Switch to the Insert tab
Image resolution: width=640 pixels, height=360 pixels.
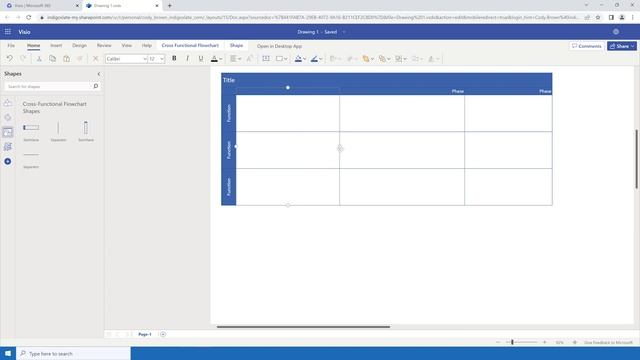[56, 46]
